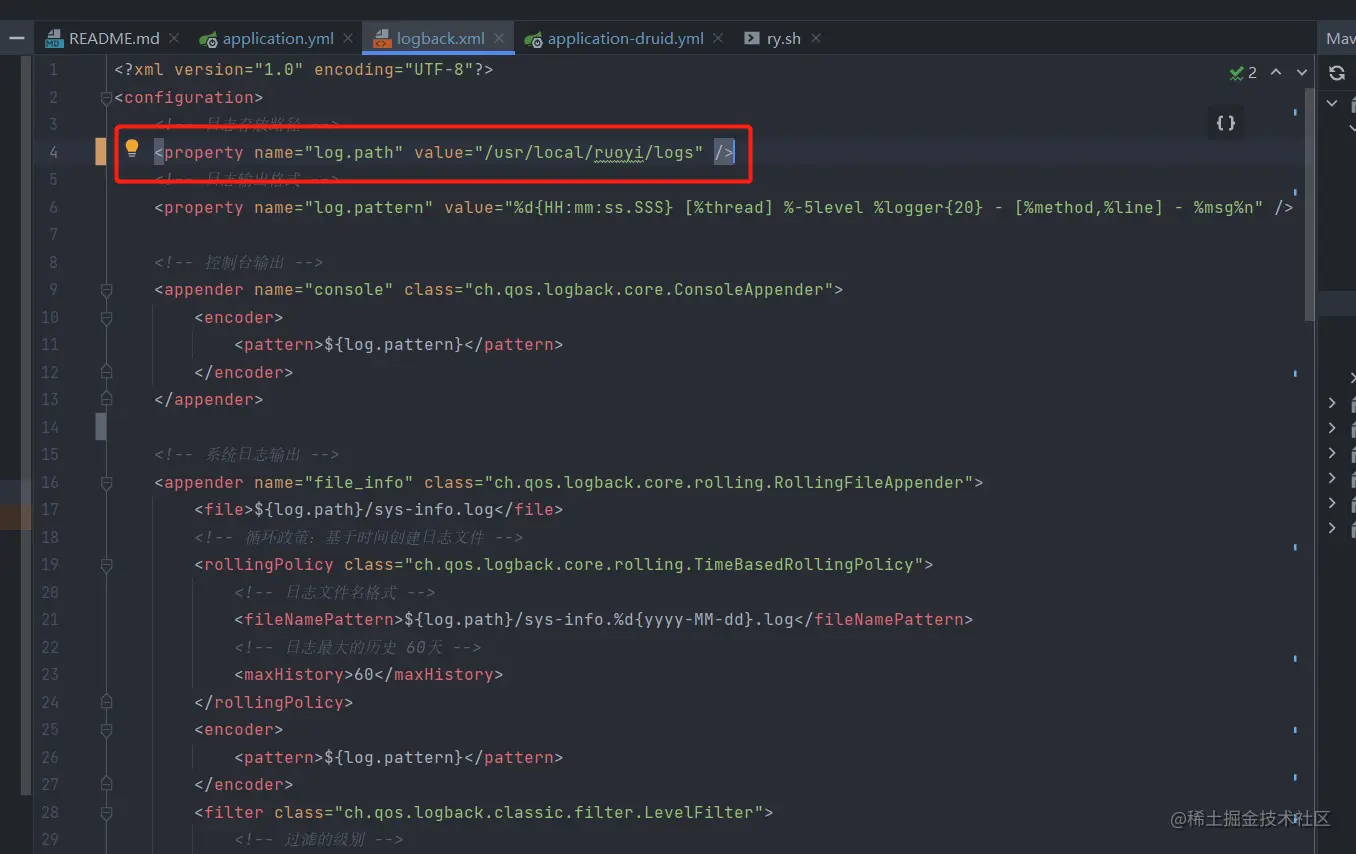Close the logback.xml tab
Screen dimensions: 1356x854
click(x=499, y=38)
